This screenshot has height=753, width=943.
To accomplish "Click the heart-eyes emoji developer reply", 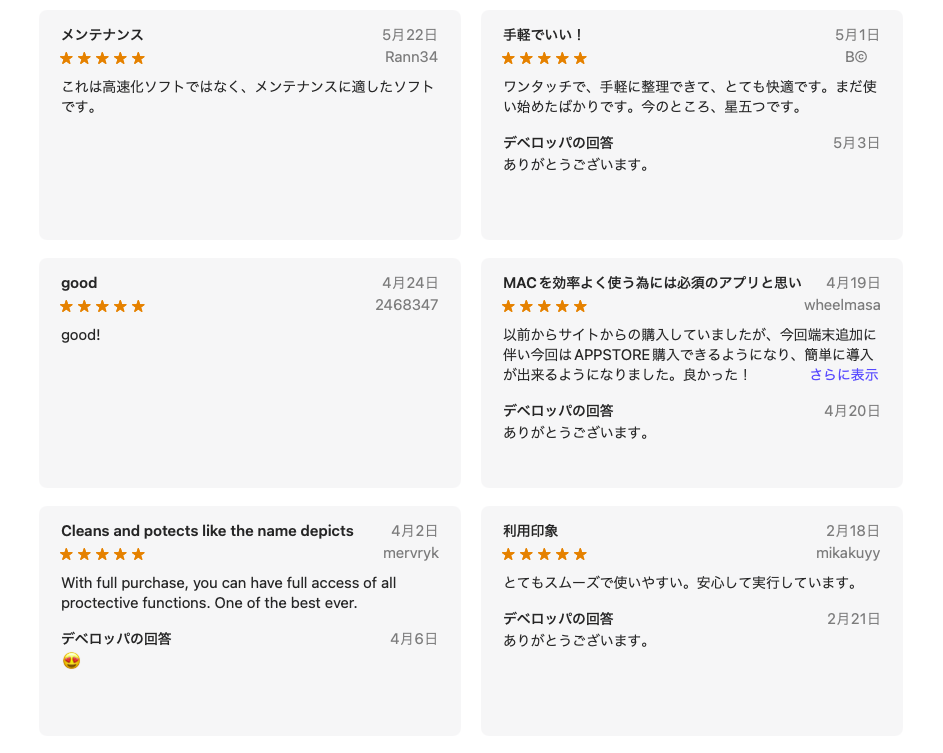I will [72, 660].
